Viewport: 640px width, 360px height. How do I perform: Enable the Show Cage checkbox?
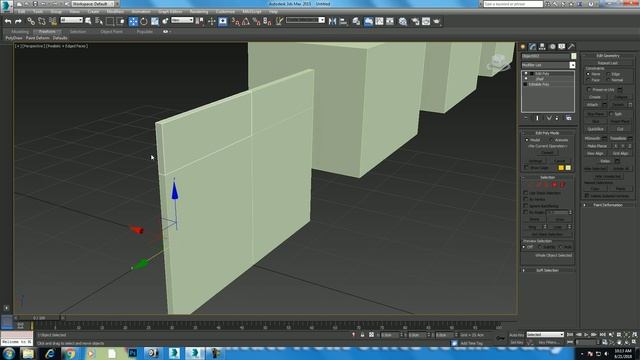526,168
